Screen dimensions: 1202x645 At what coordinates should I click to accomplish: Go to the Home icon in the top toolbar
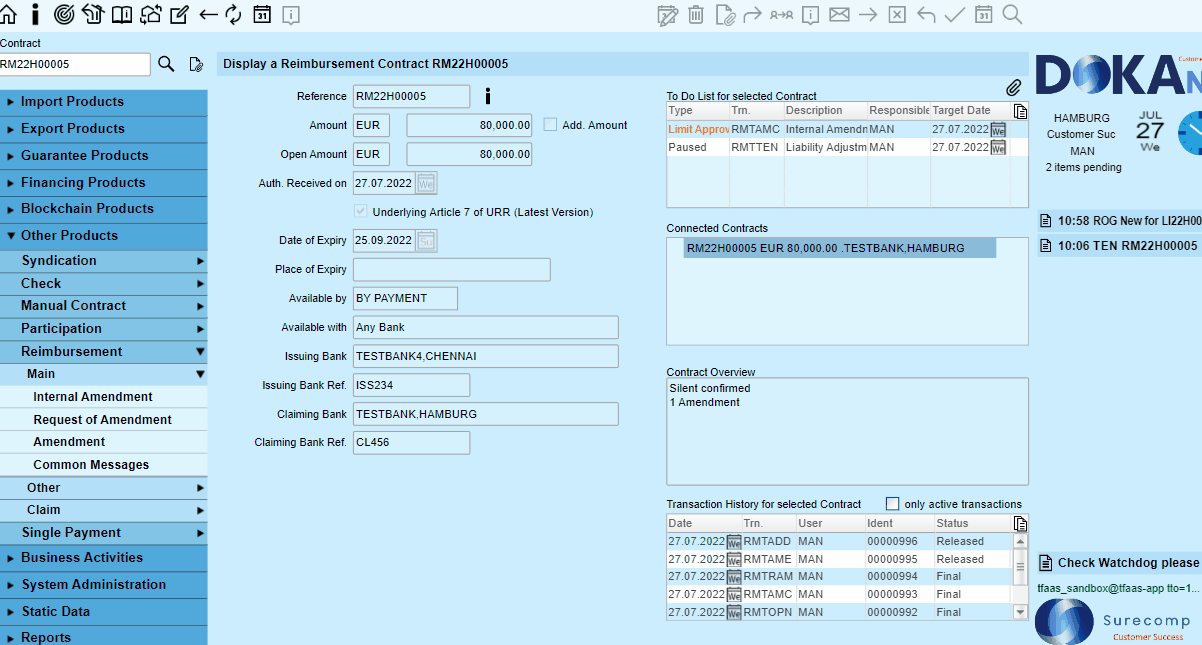pyautogui.click(x=8, y=14)
